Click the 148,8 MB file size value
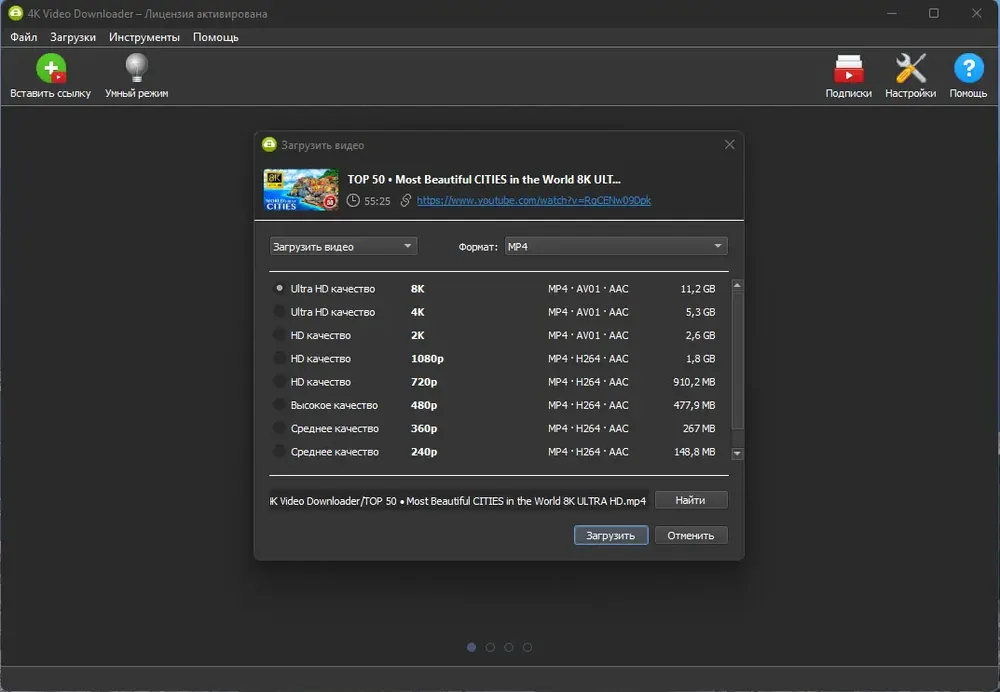 tap(695, 452)
